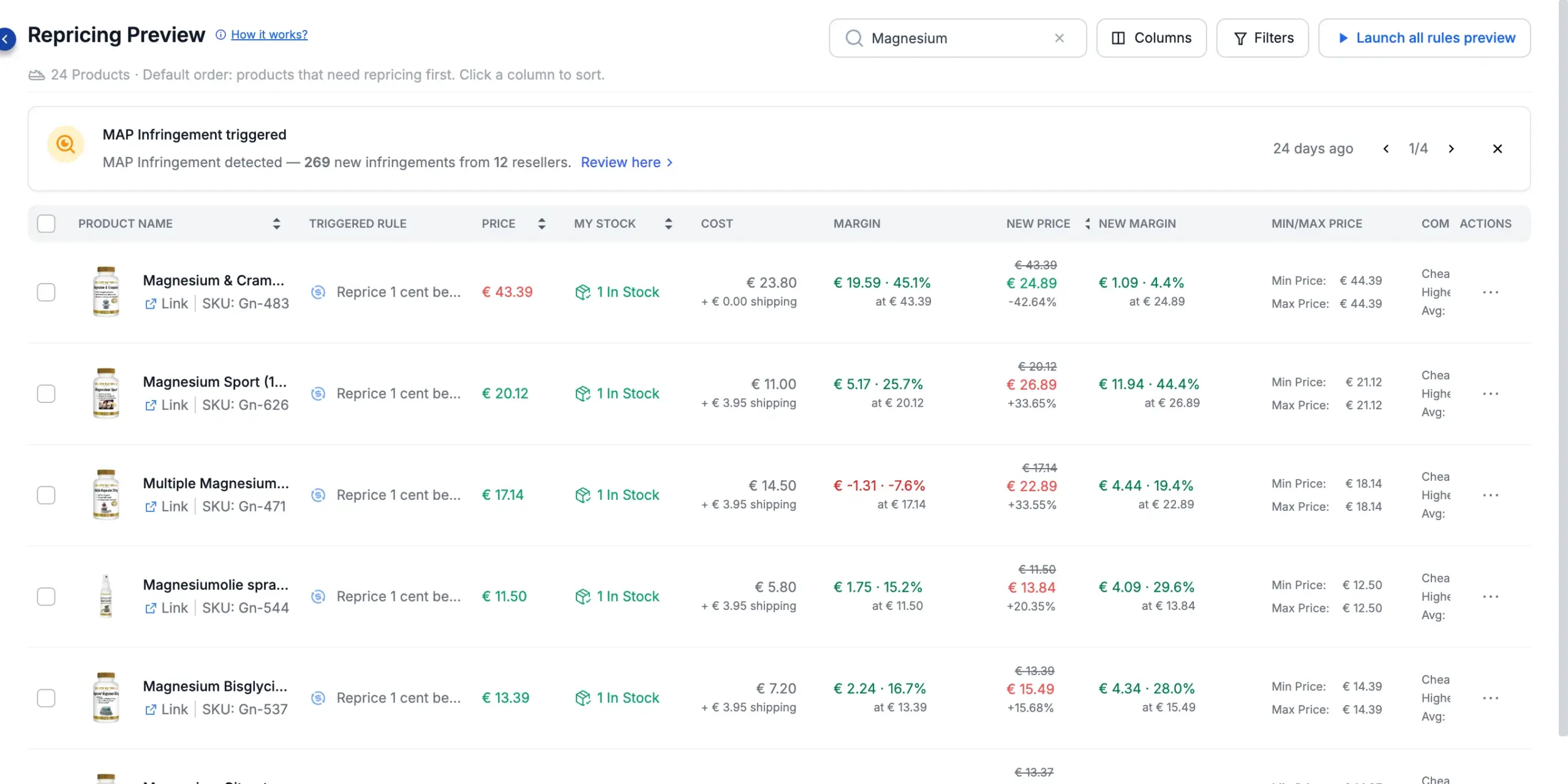The width and height of the screenshot is (1568, 784).
Task: Open the Magnesium & Cram... product thumbnail
Action: pyautogui.click(x=106, y=292)
